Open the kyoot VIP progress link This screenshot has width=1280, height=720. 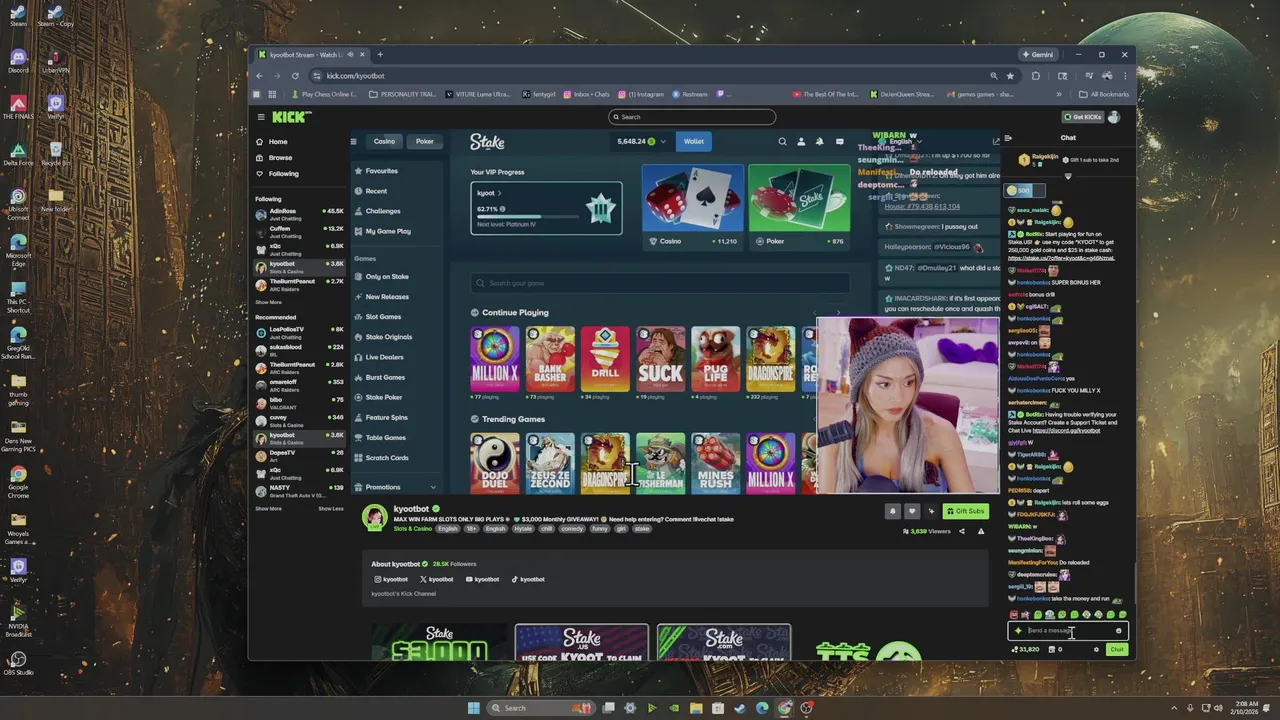(x=490, y=193)
